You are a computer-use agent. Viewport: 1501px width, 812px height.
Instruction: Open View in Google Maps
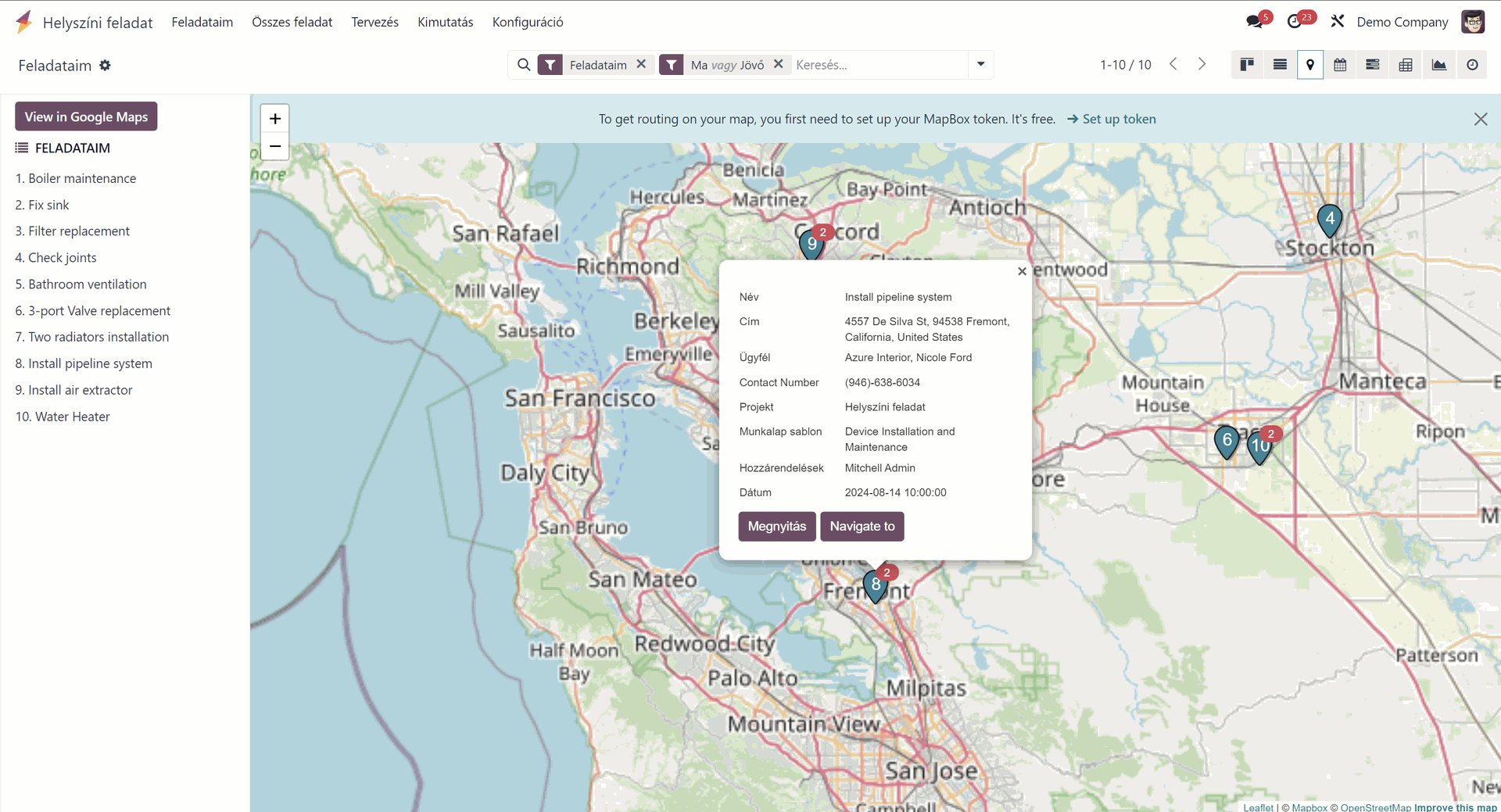pyautogui.click(x=86, y=116)
